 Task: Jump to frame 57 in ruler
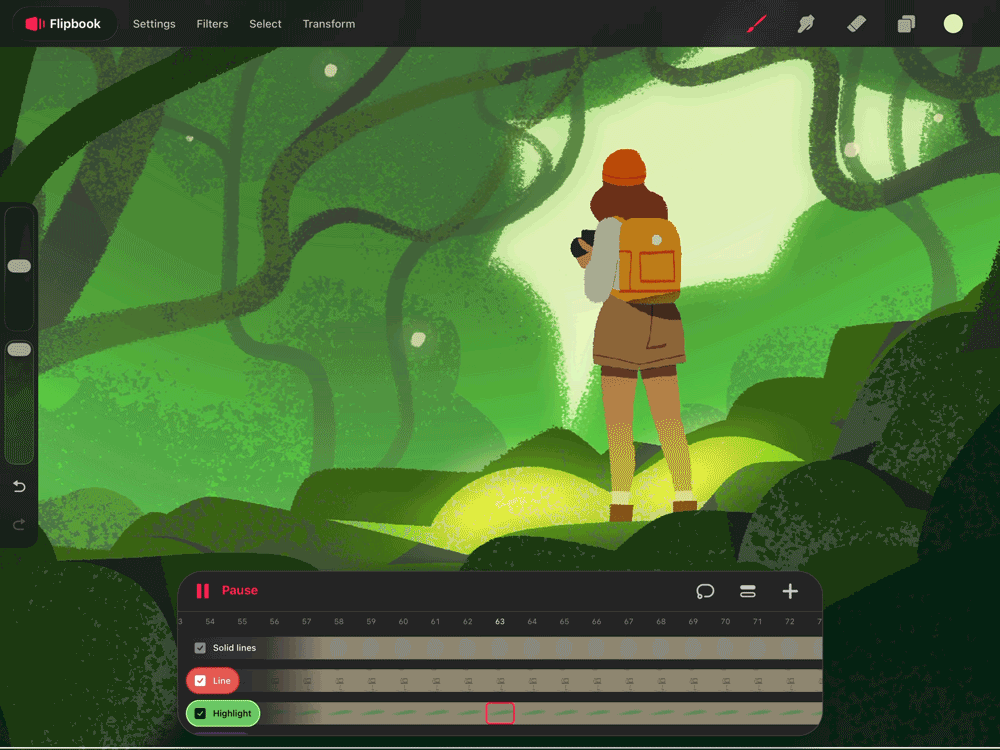point(307,621)
